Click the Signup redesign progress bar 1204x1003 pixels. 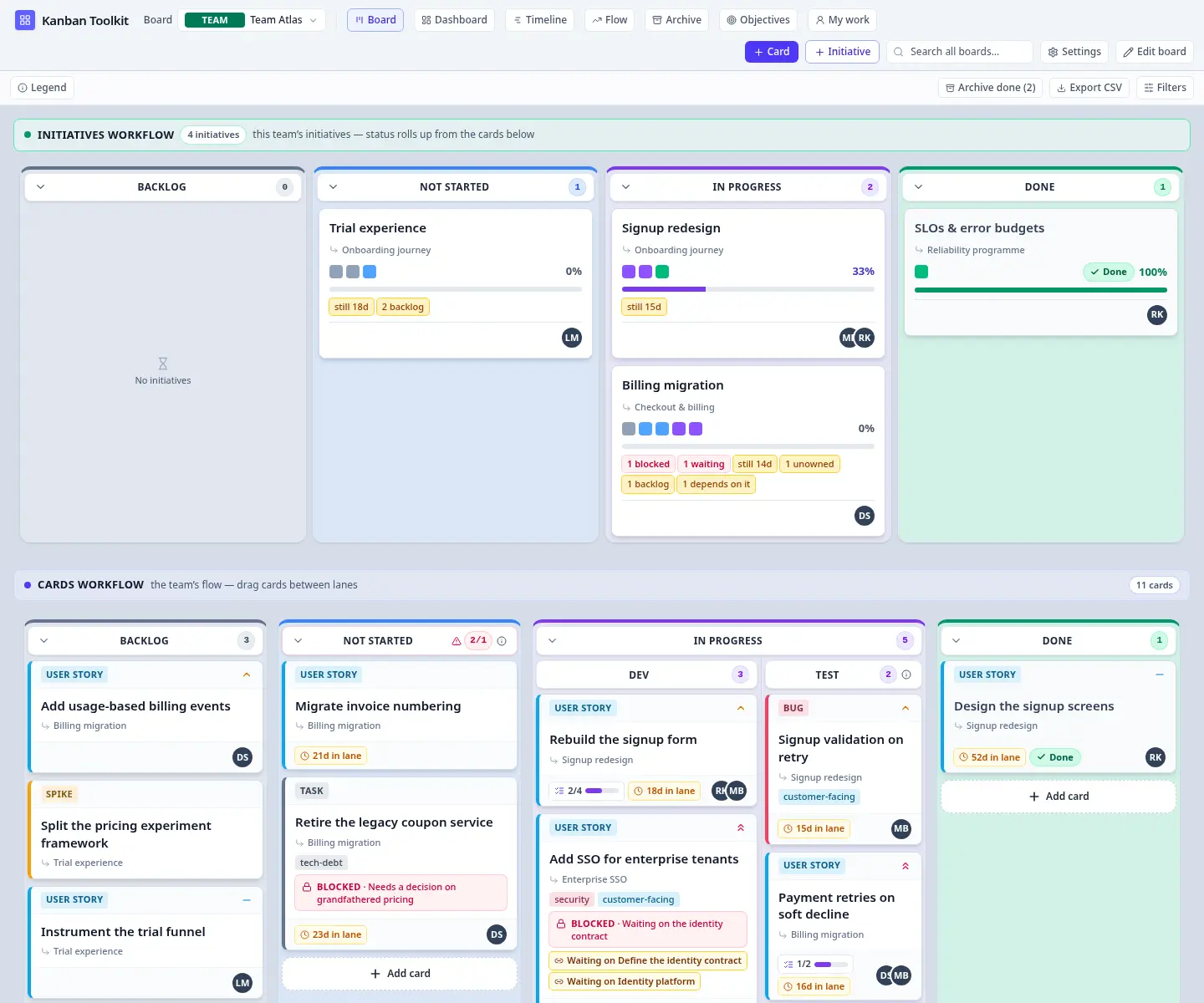coord(748,289)
